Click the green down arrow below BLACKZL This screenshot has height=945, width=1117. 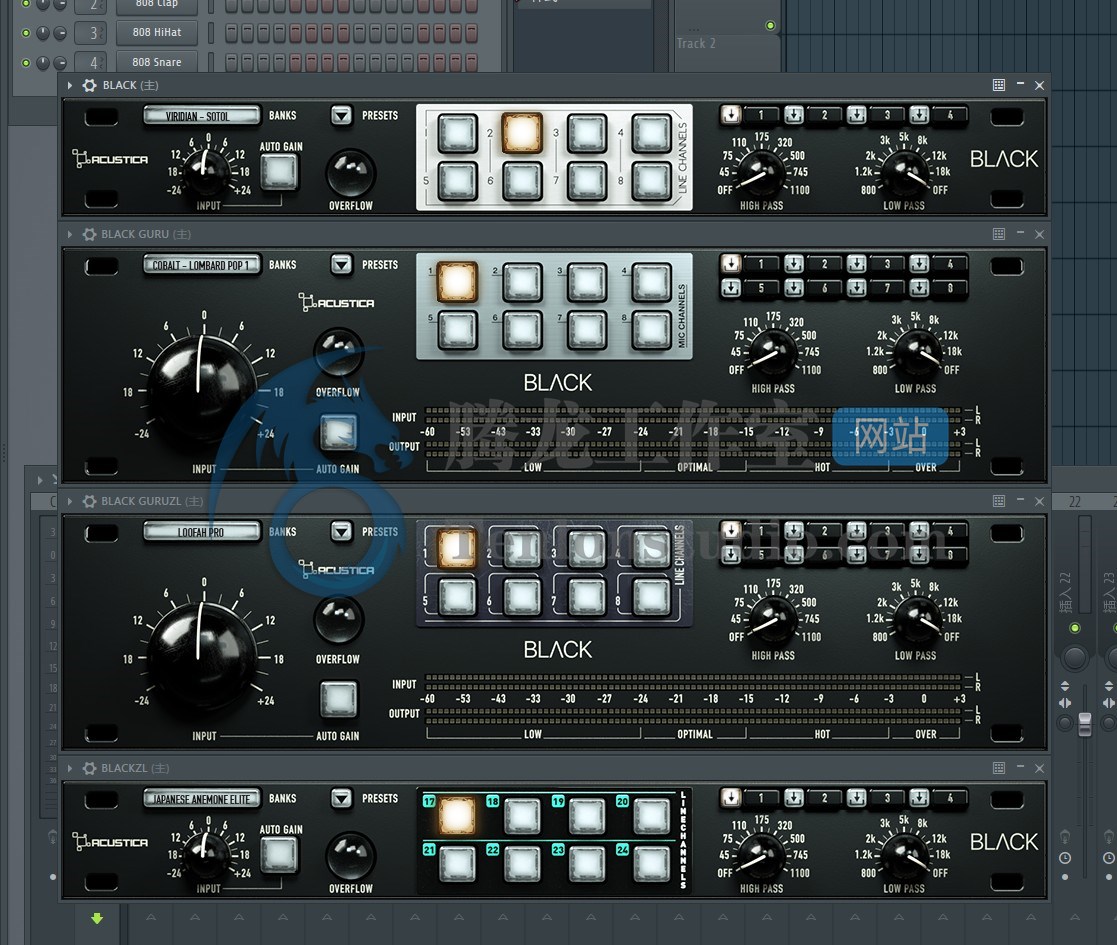(97, 919)
